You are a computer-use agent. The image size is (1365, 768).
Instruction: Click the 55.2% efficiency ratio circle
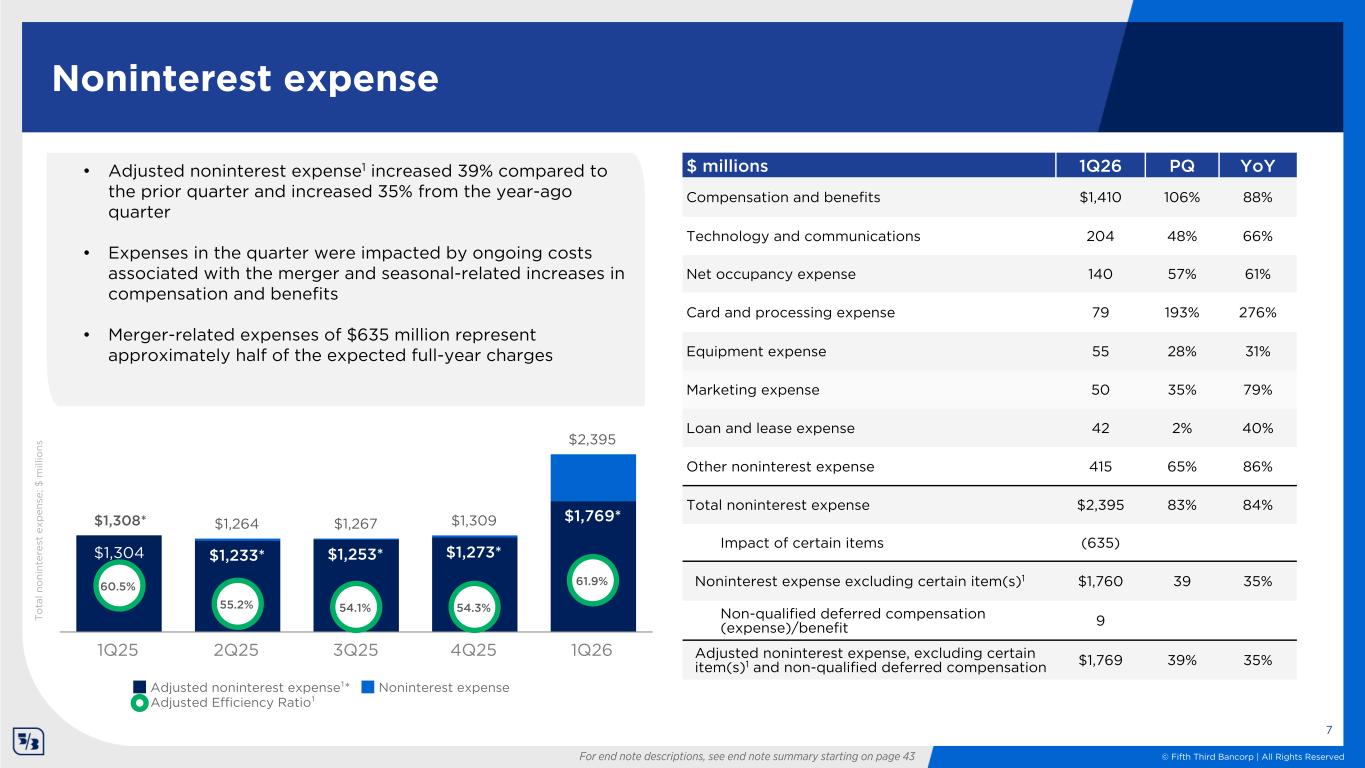click(x=236, y=605)
